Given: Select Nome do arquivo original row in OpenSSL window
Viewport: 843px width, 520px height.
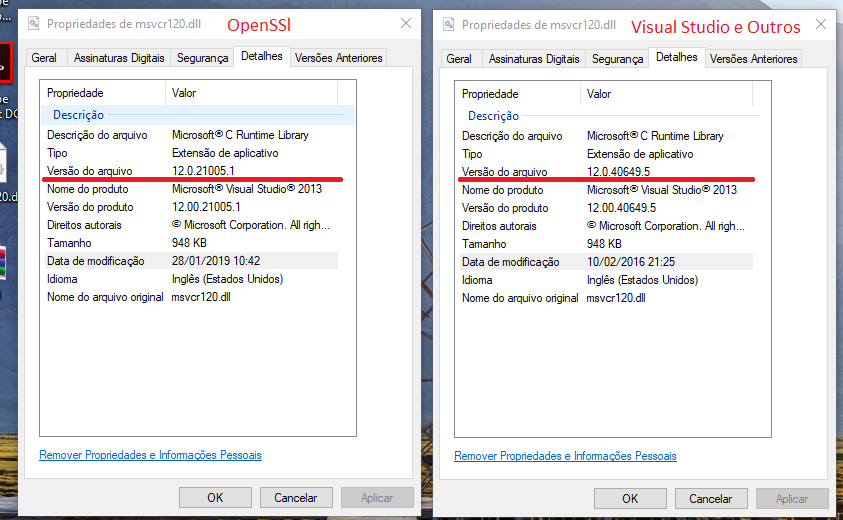Looking at the screenshot, I should tap(191, 297).
